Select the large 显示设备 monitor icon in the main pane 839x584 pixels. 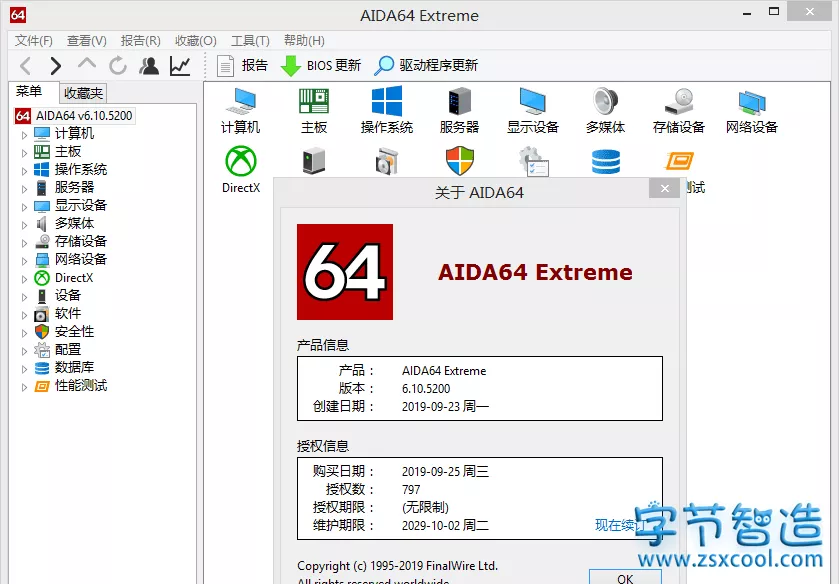click(532, 110)
